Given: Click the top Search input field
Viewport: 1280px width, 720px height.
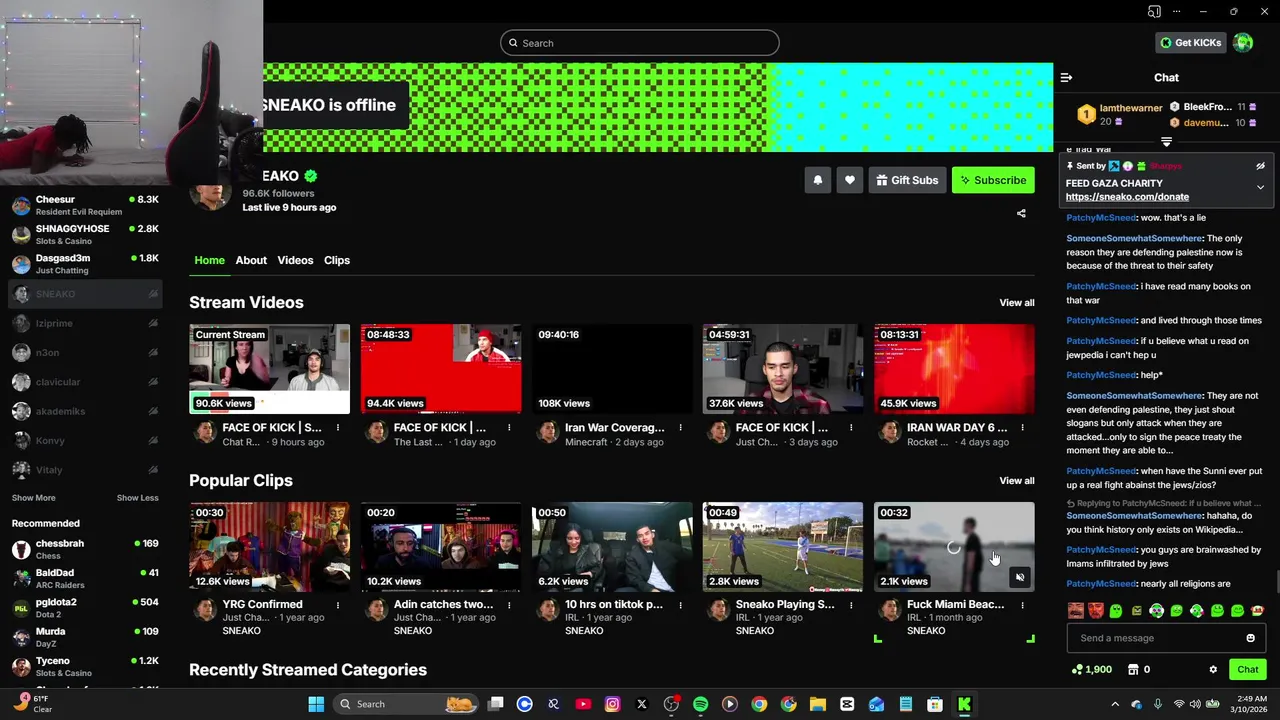Looking at the screenshot, I should (640, 43).
